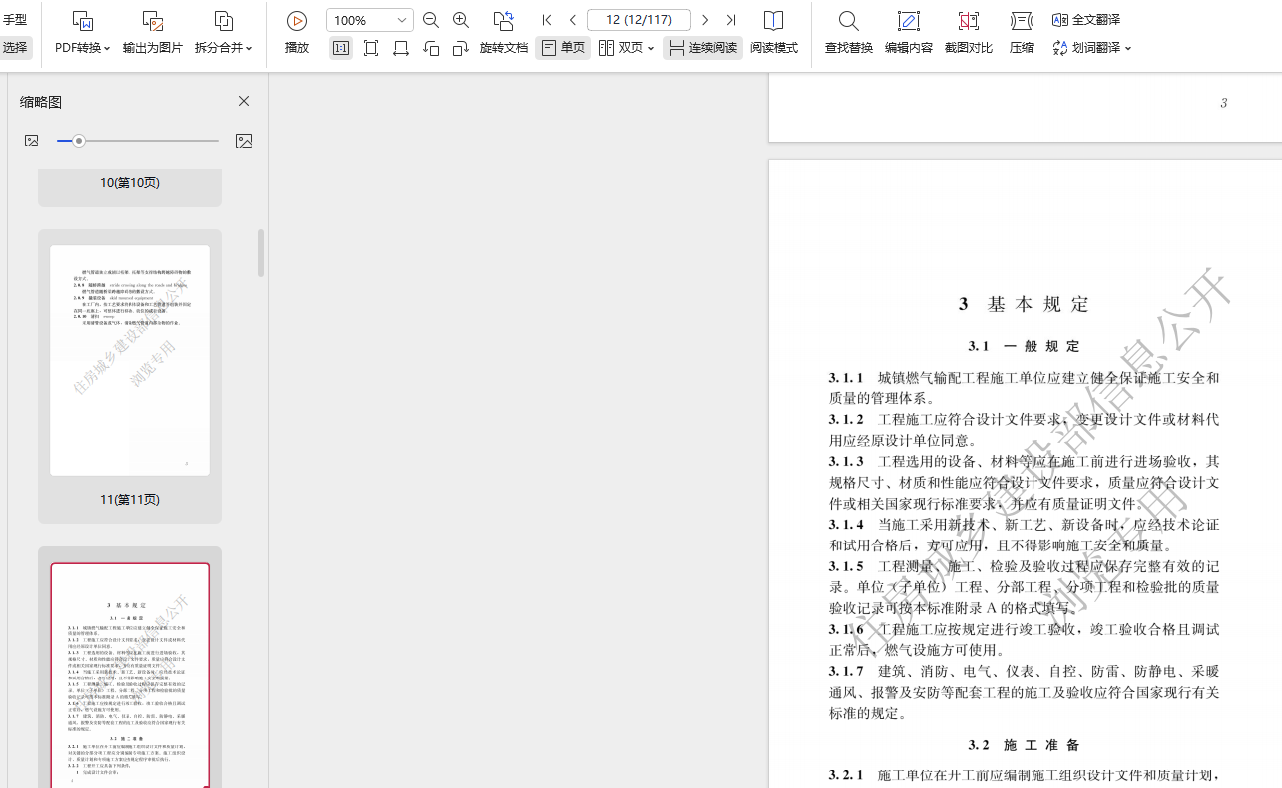Enlarge thumbnails with the large image icon
This screenshot has width=1282, height=788.
point(244,141)
